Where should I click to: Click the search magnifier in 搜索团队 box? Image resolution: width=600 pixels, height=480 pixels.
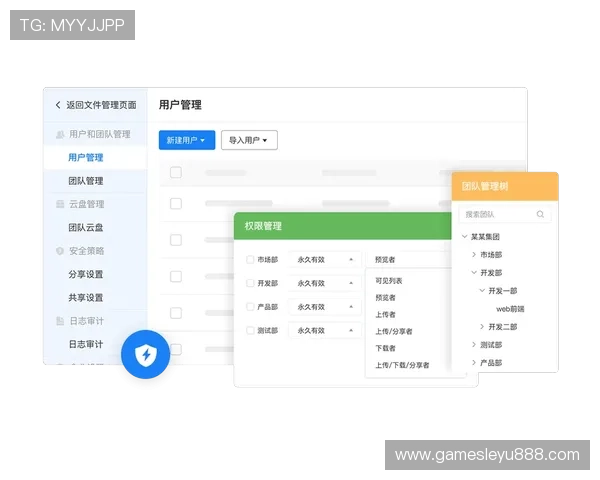[x=540, y=214]
